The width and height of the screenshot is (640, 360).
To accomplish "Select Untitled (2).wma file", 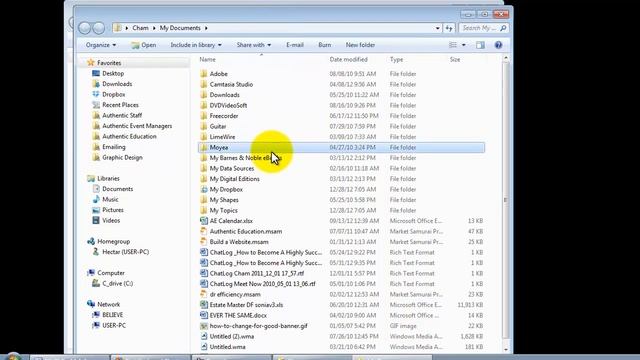I will [x=231, y=336].
